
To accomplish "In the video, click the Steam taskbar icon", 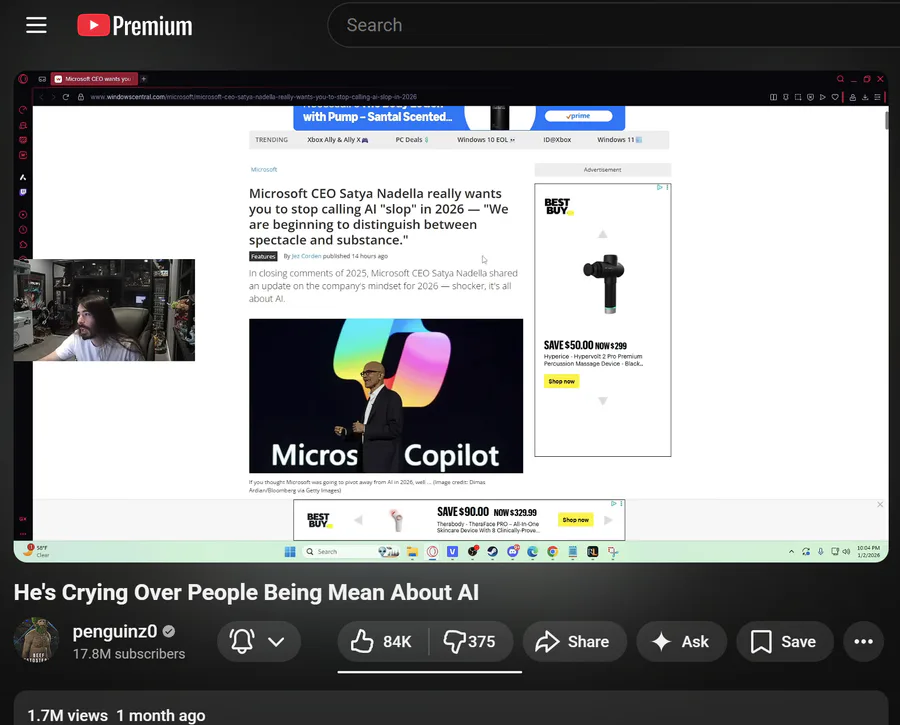I will tap(492, 552).
